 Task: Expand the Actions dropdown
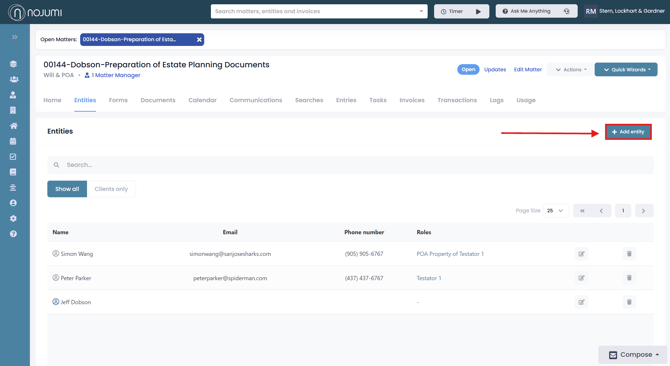pyautogui.click(x=571, y=70)
